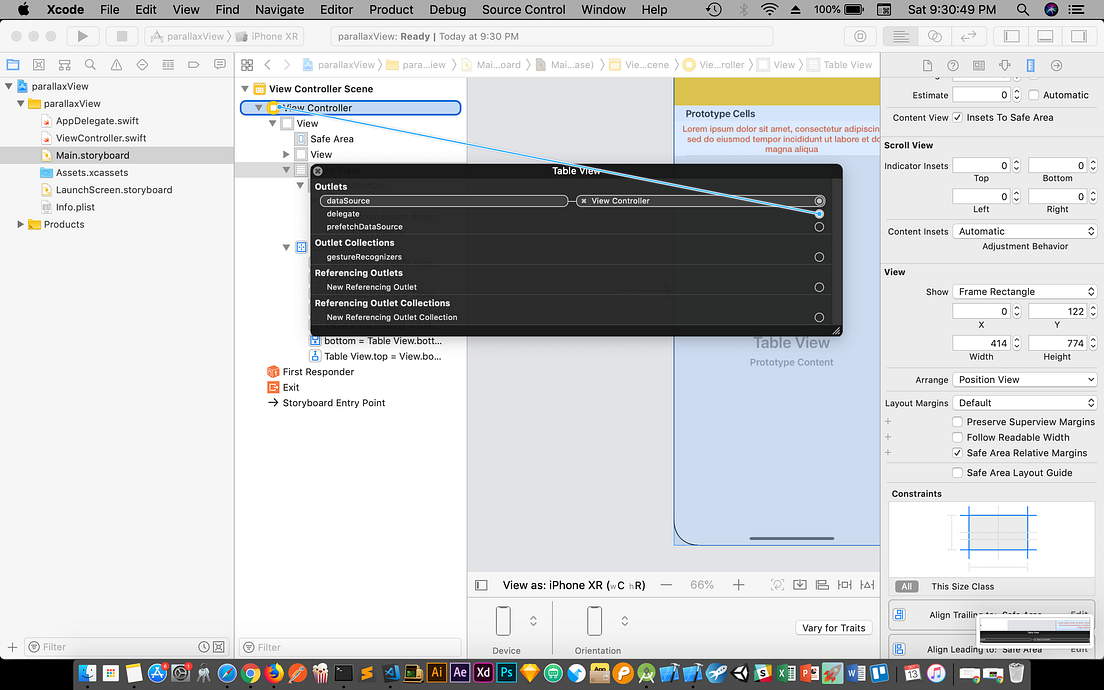Viewport: 1104px width, 690px height.
Task: Show Quick Help inspector
Action: pyautogui.click(x=951, y=64)
